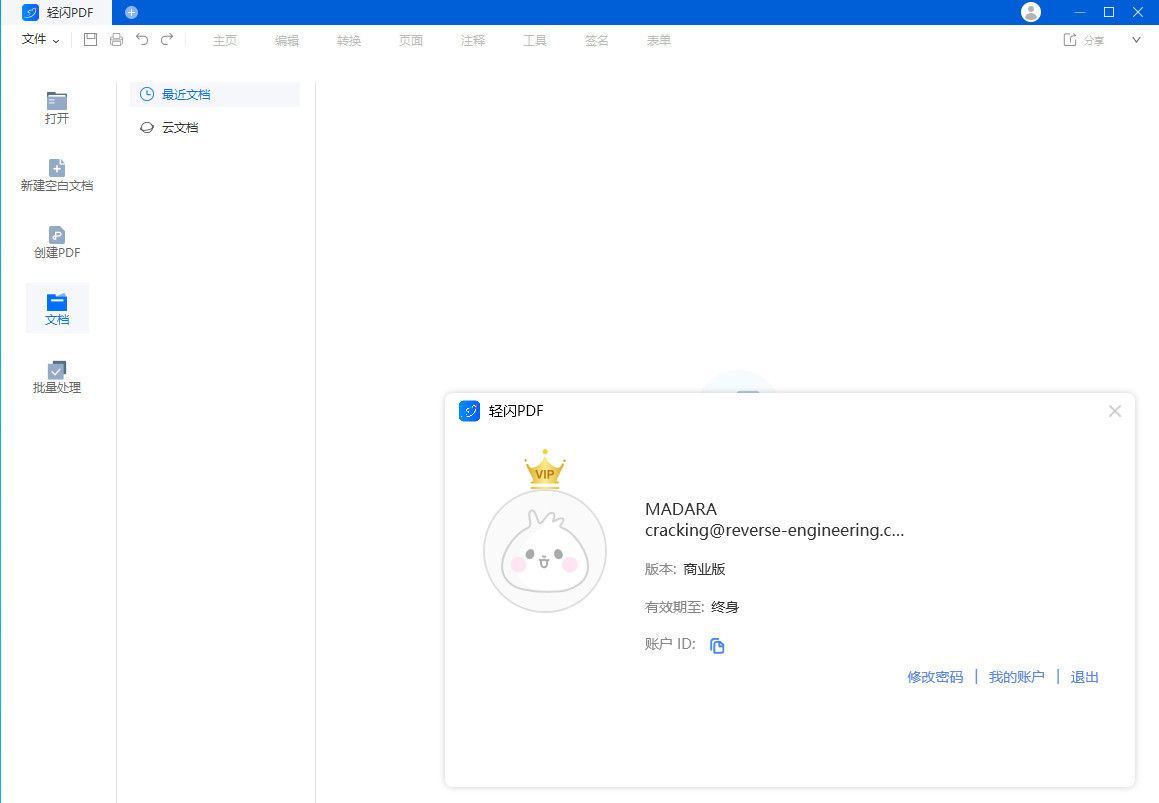Expand the ribbon chevron next to Share
Viewport: 1159px width, 803px height.
point(1136,40)
